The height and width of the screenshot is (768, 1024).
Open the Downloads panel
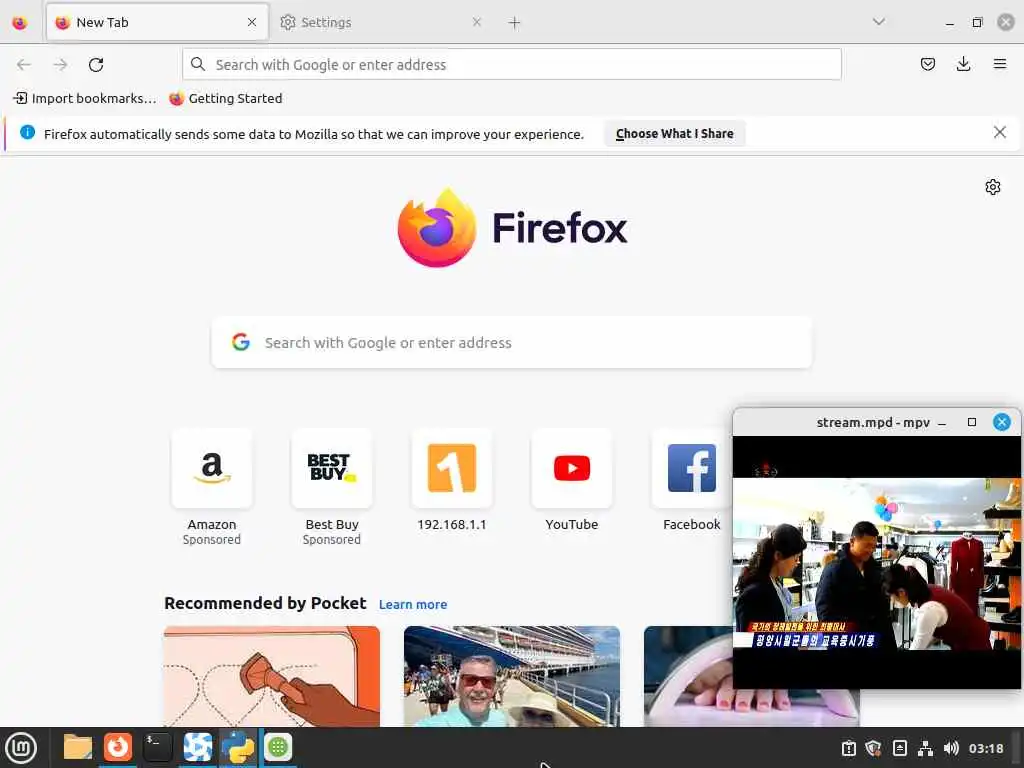point(963,64)
